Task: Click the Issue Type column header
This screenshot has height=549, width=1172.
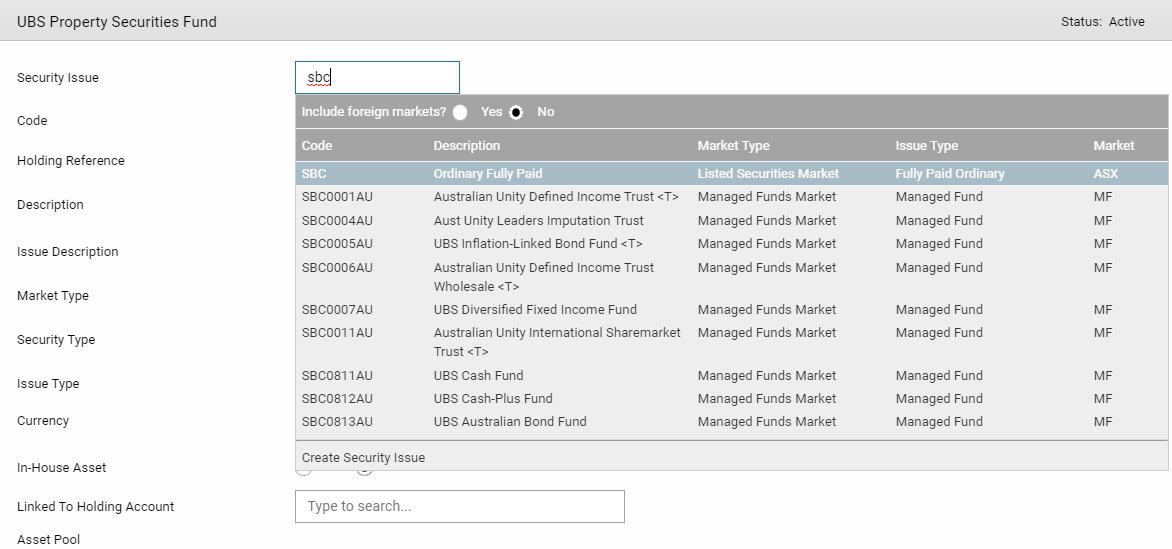Action: (x=926, y=146)
